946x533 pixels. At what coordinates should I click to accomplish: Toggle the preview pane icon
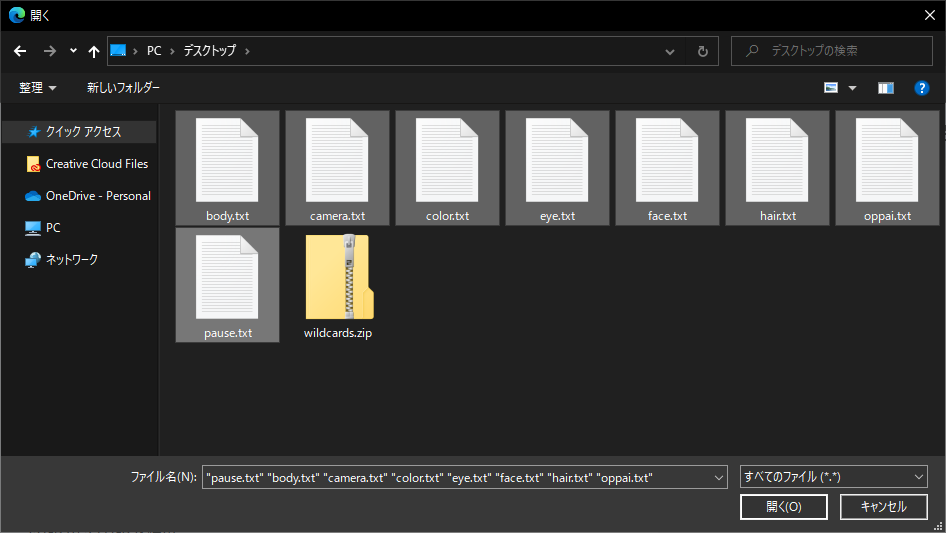tap(885, 88)
